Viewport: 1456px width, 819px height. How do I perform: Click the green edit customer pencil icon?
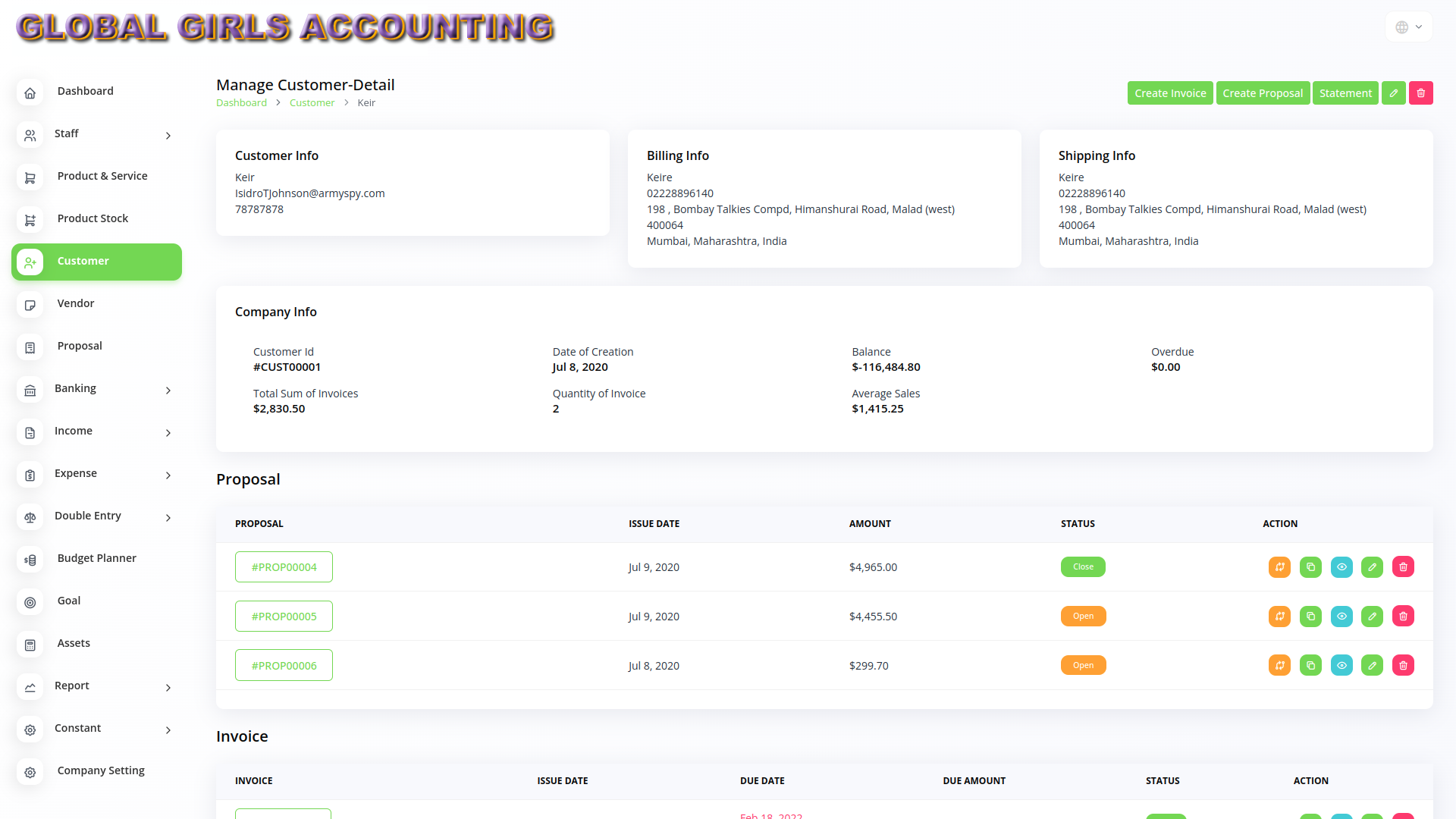tap(1394, 93)
